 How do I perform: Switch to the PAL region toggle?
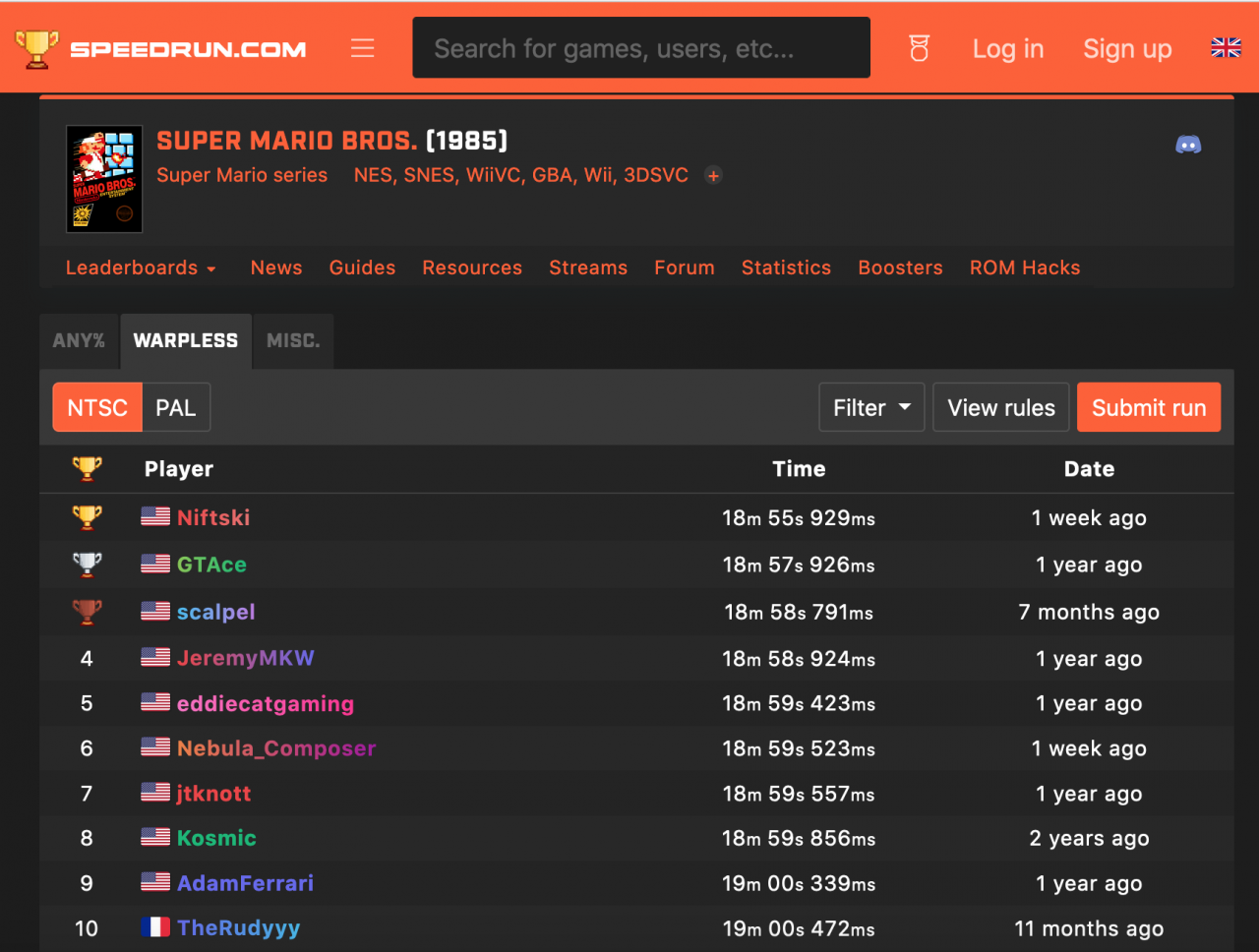coord(176,407)
